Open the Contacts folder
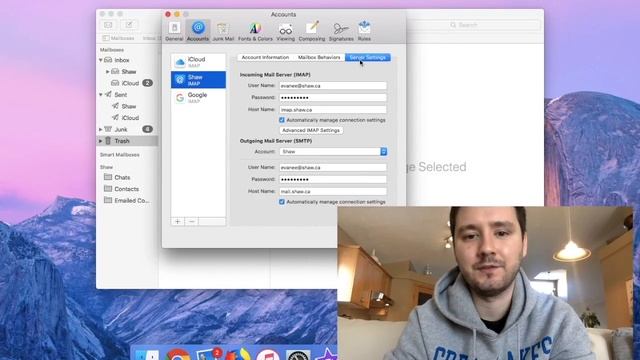The image size is (640, 360). coord(127,189)
